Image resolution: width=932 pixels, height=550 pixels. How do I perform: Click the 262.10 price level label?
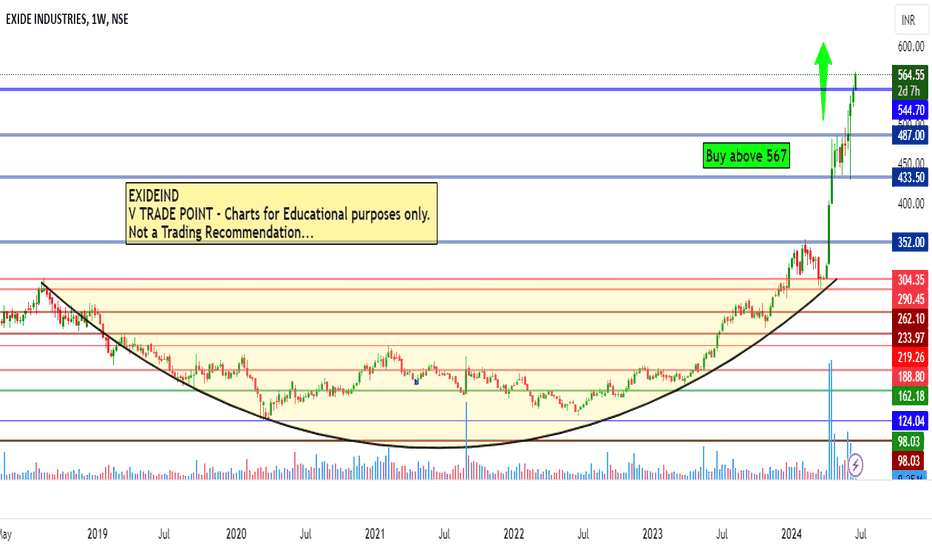pyautogui.click(x=911, y=319)
